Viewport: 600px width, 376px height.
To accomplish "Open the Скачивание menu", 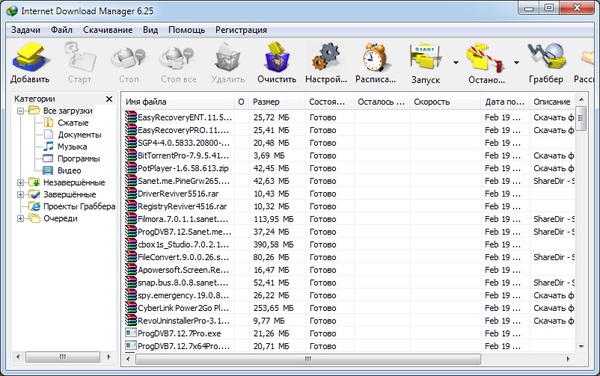I will (108, 30).
